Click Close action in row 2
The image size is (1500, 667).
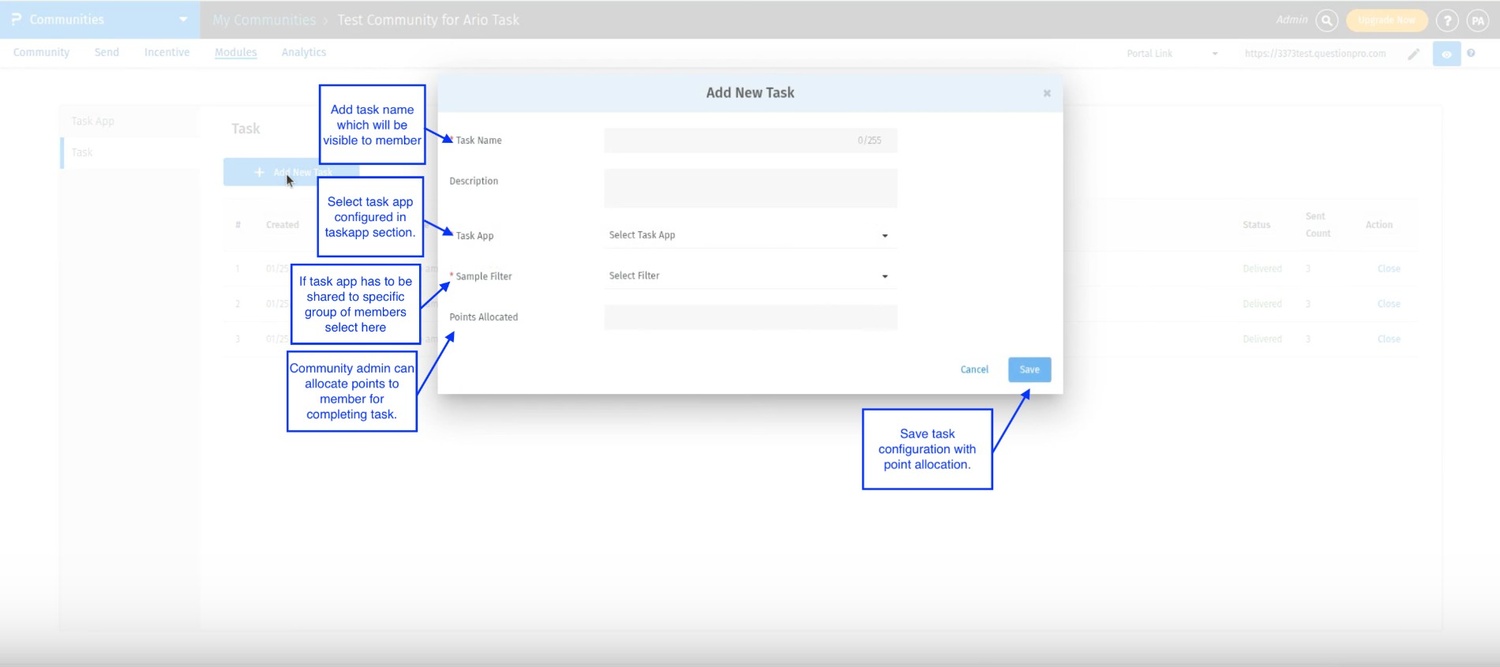click(x=1389, y=304)
